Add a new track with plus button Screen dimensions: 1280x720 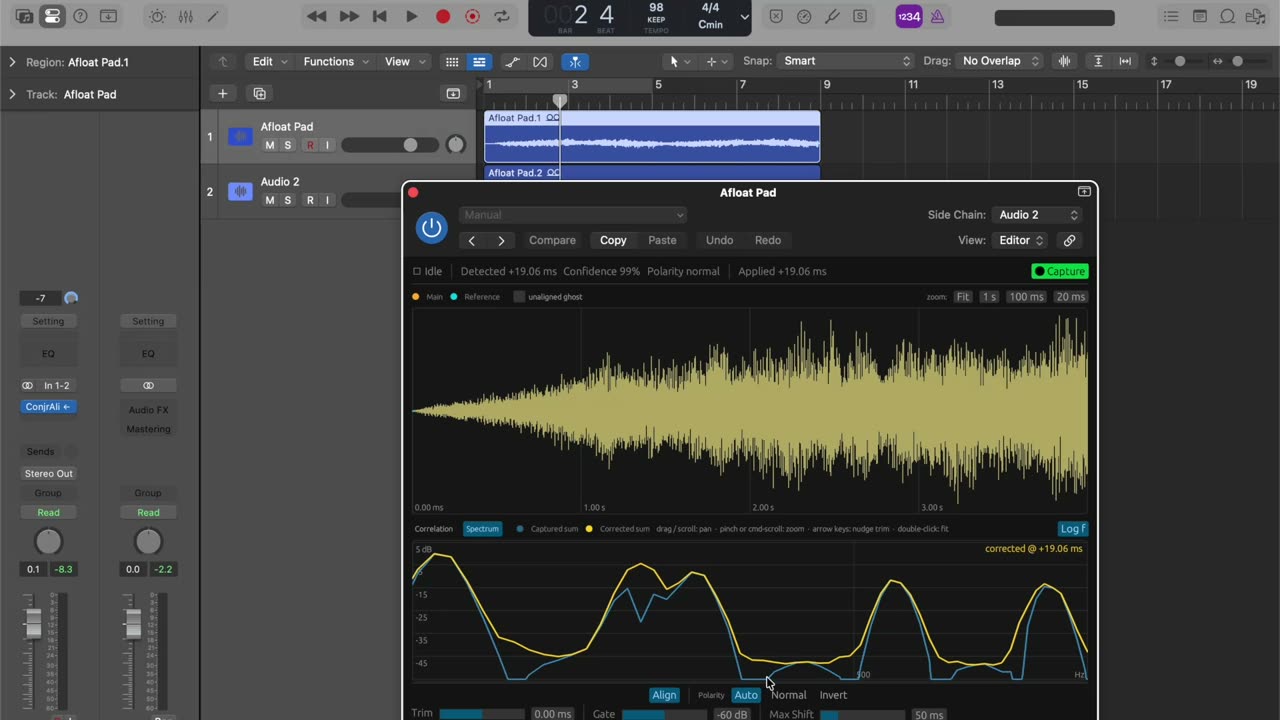pyautogui.click(x=222, y=93)
